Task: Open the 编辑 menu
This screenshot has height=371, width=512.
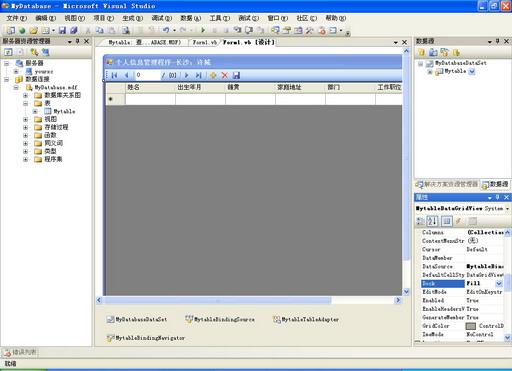Action: click(46, 18)
